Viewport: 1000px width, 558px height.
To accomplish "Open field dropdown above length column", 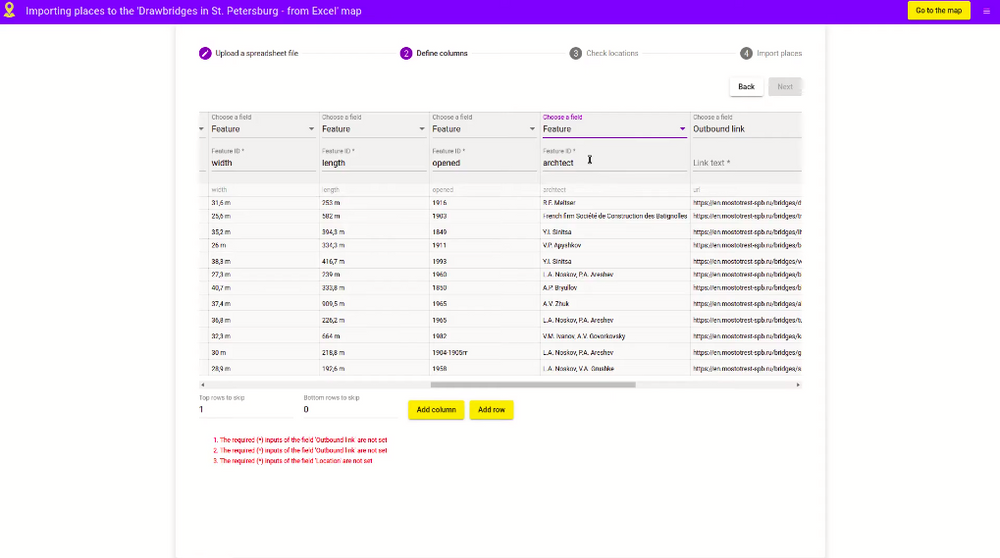I will 373,129.
